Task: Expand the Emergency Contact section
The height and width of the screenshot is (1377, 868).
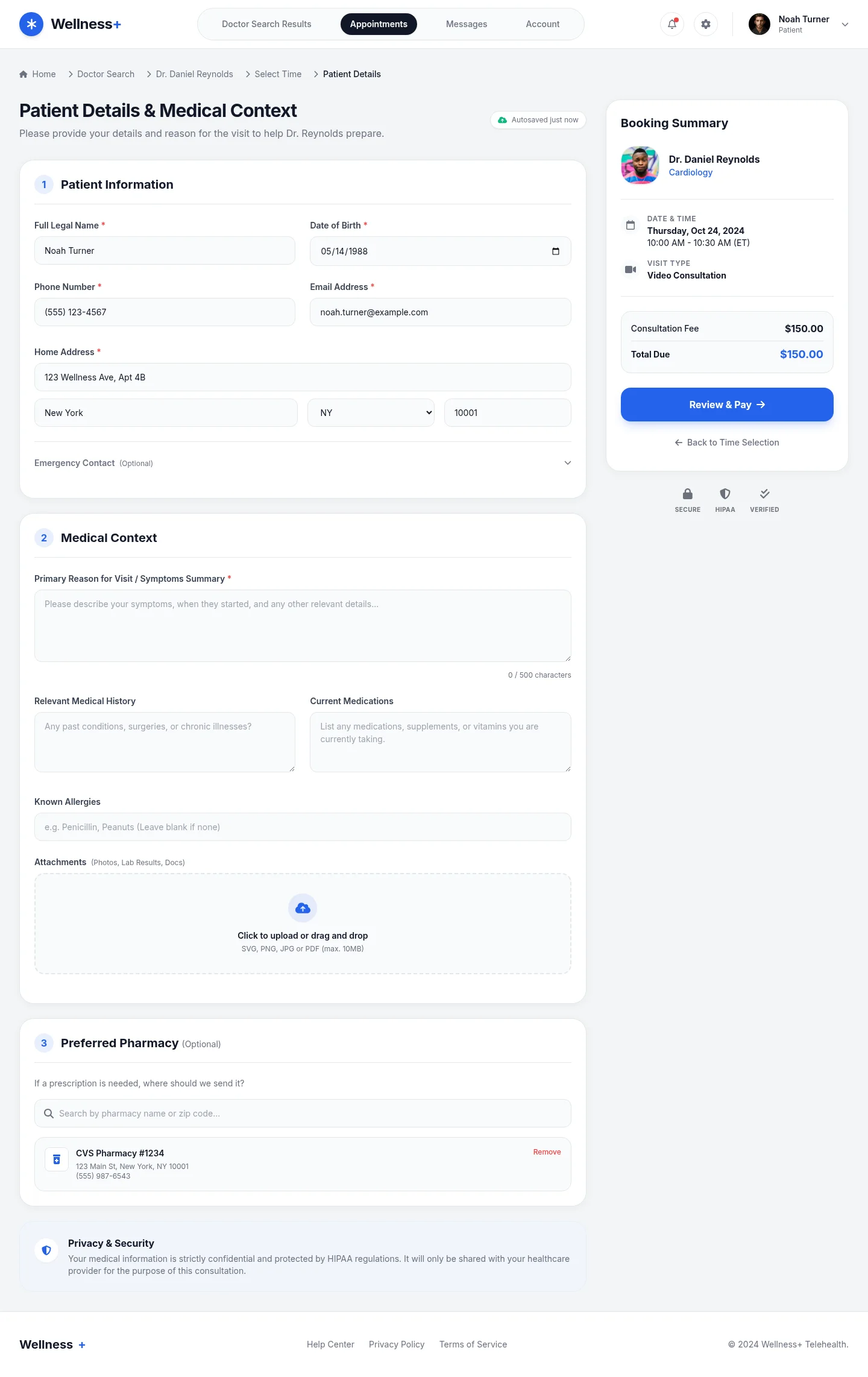Action: coord(303,463)
